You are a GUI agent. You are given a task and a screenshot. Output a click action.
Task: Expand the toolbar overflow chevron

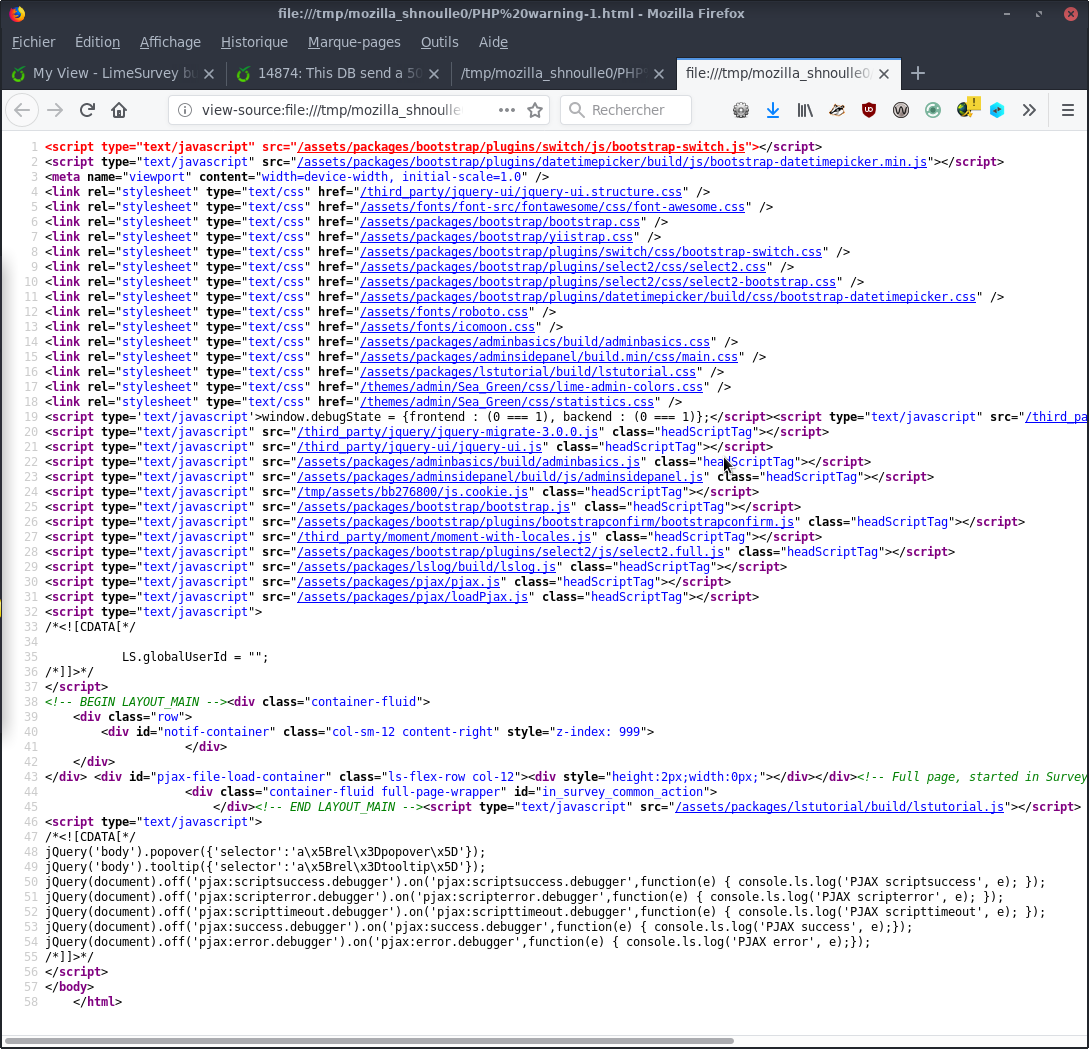(x=1029, y=110)
